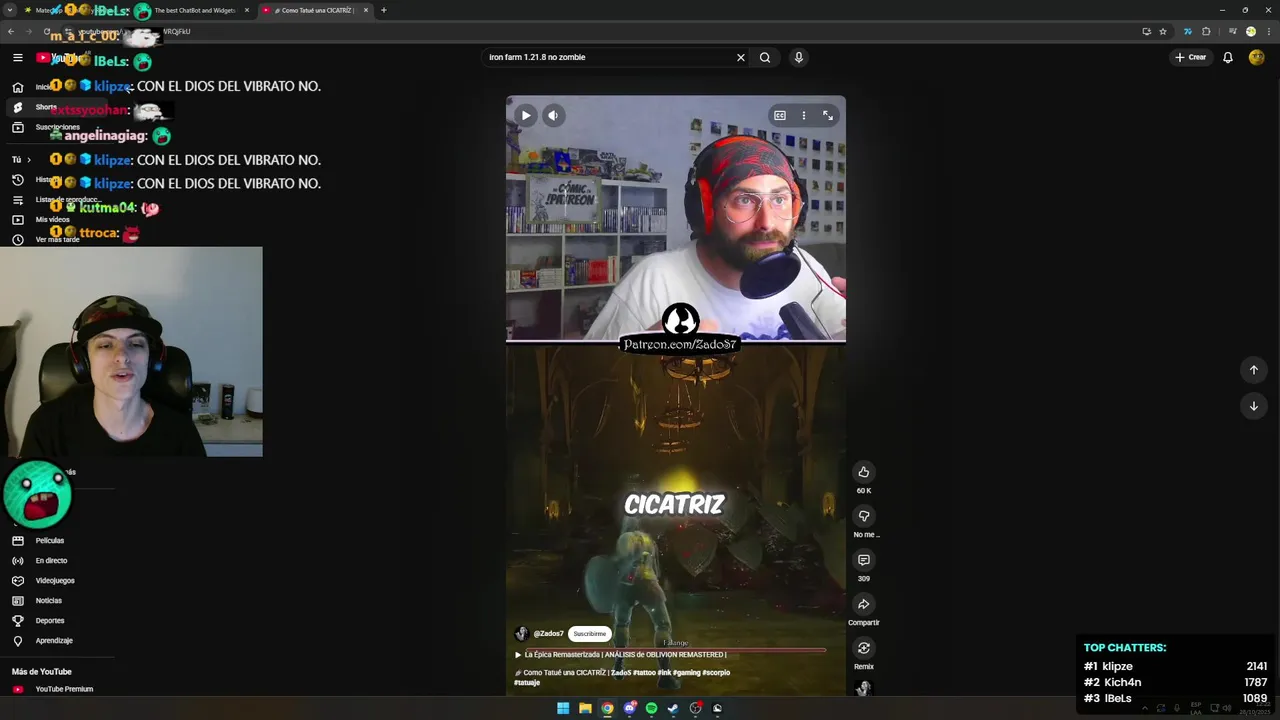Screen dimensions: 1280x720
Task: Open Chrome profile avatar
Action: click(x=1250, y=31)
